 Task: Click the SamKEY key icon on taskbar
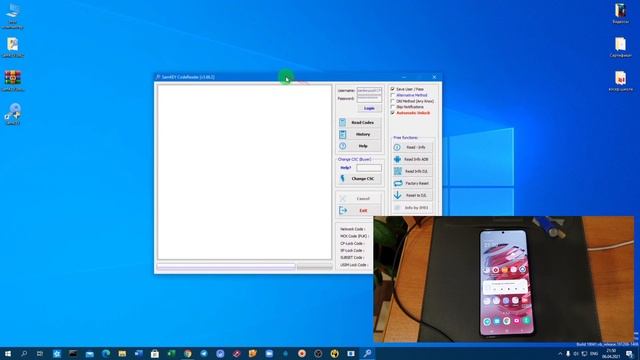367,354
